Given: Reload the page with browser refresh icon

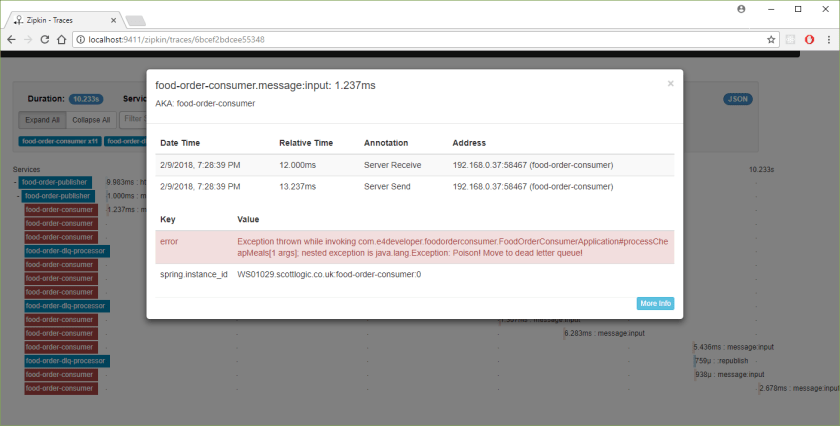Looking at the screenshot, I should 46,39.
